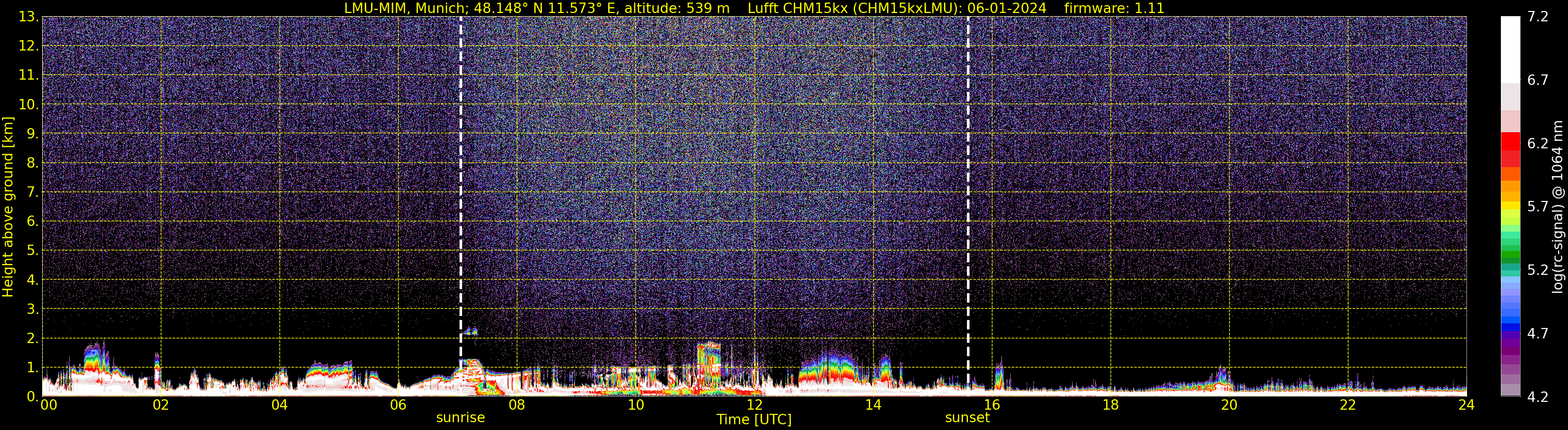Click the height axis tick label '5.'
The image size is (1568, 430).
(33, 250)
